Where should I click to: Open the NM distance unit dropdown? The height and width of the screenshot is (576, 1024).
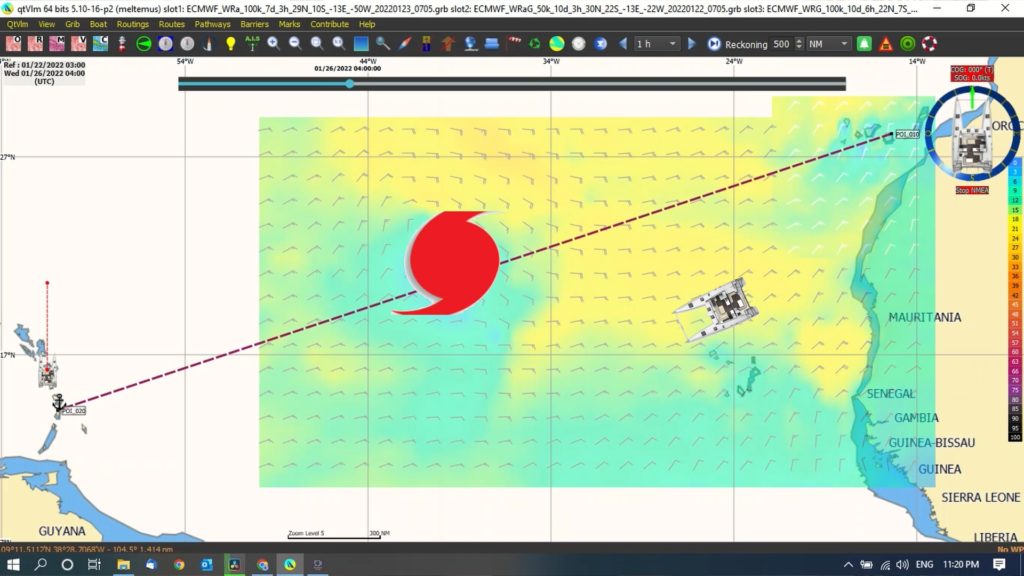click(x=829, y=44)
